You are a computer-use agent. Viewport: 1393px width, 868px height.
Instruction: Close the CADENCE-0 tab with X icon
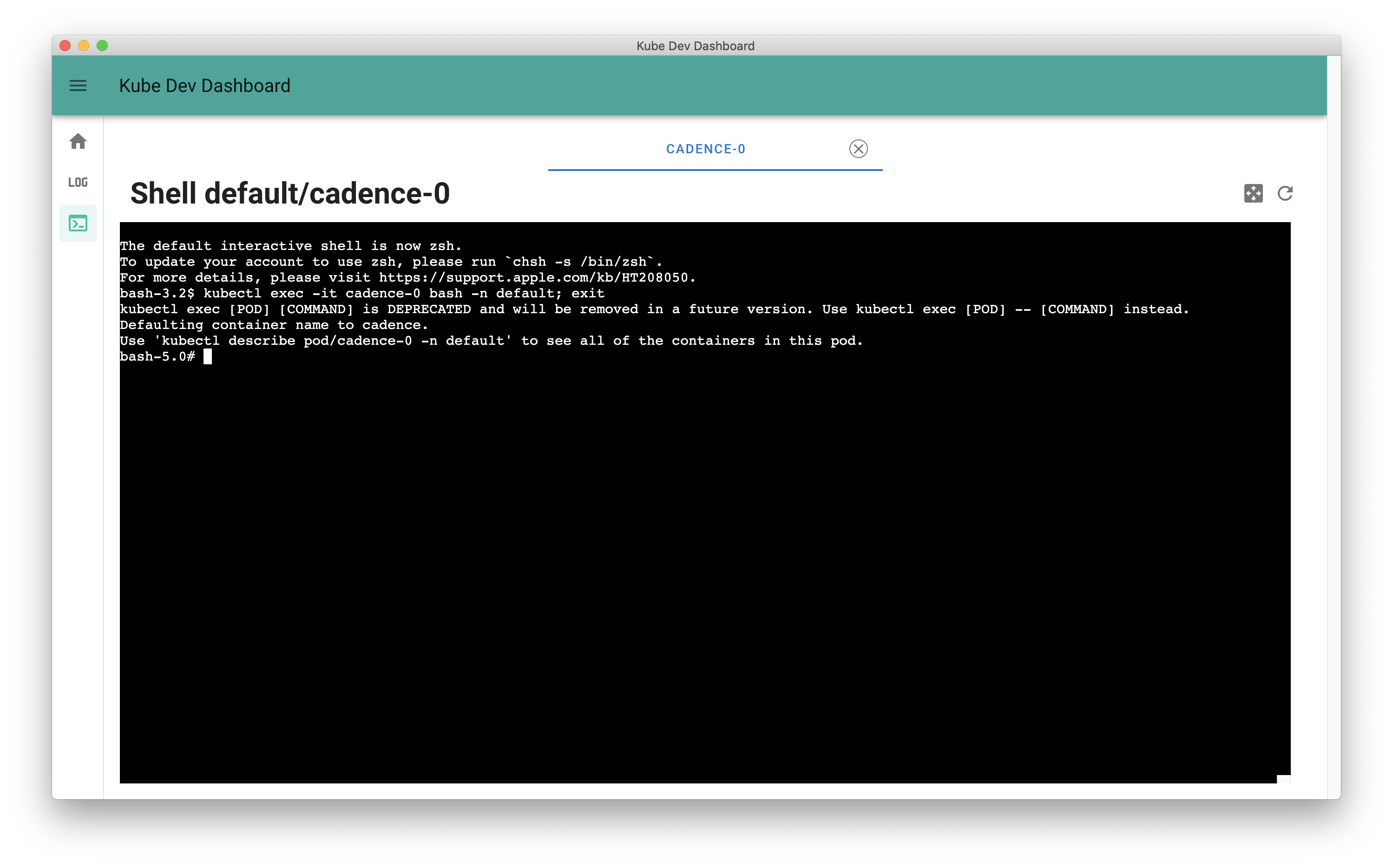pos(858,149)
